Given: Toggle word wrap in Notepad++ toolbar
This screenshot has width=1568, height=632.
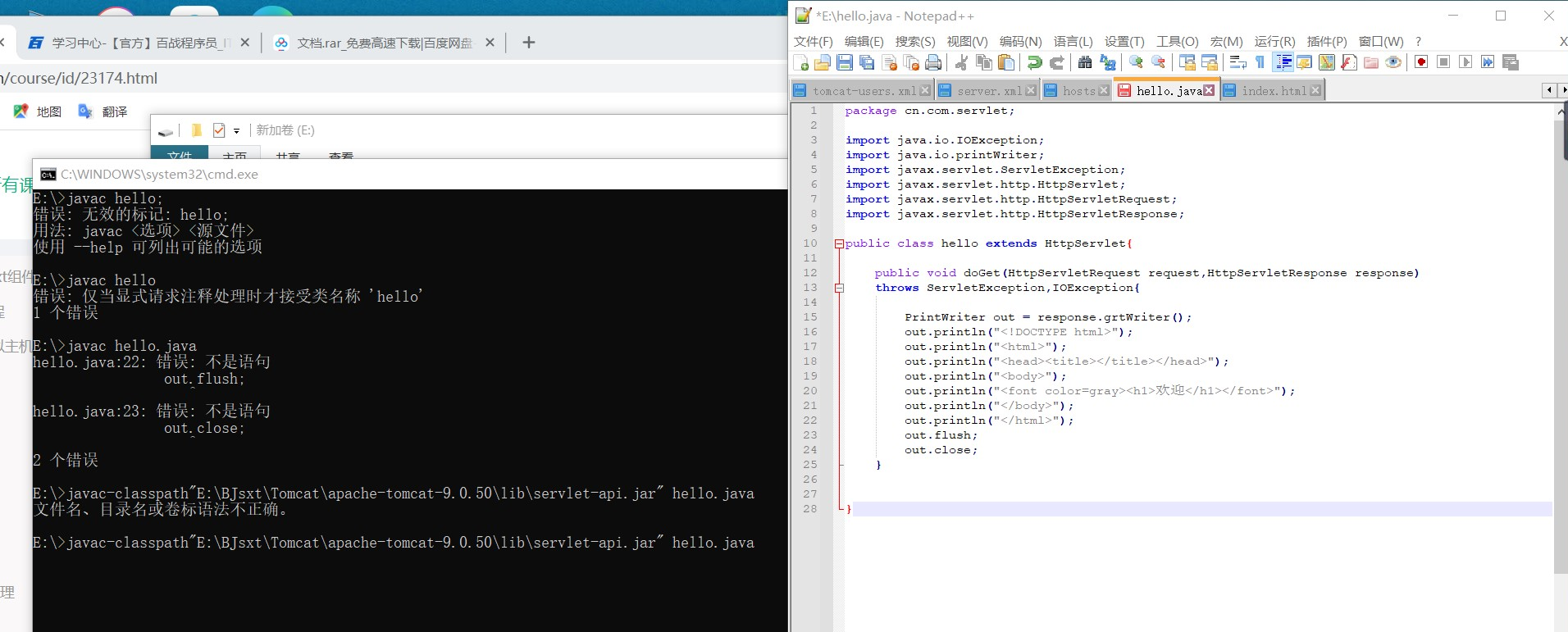Looking at the screenshot, I should pyautogui.click(x=1238, y=62).
